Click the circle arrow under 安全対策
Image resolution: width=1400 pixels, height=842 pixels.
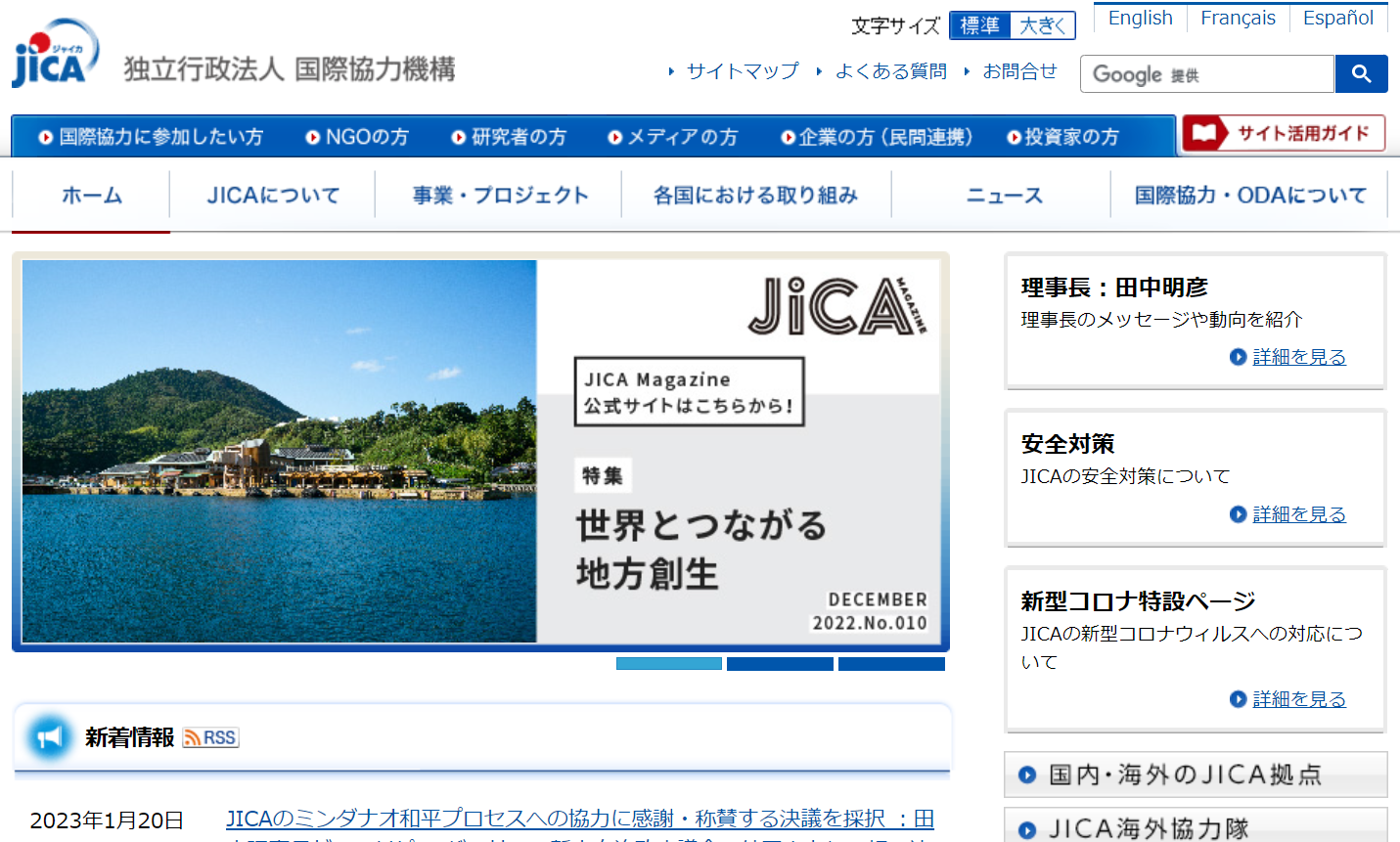1238,514
